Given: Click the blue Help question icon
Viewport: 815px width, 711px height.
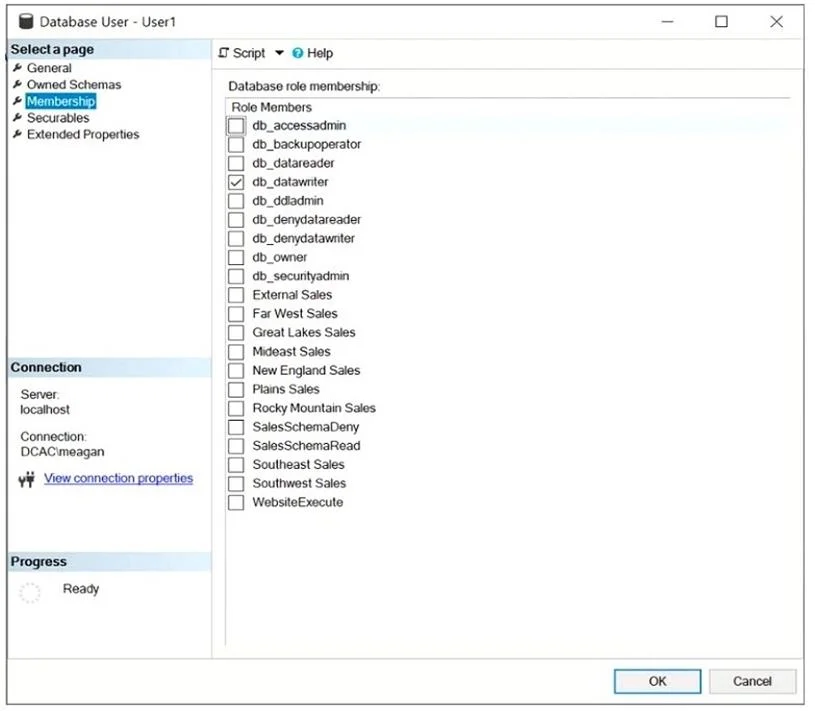Looking at the screenshot, I should (297, 53).
